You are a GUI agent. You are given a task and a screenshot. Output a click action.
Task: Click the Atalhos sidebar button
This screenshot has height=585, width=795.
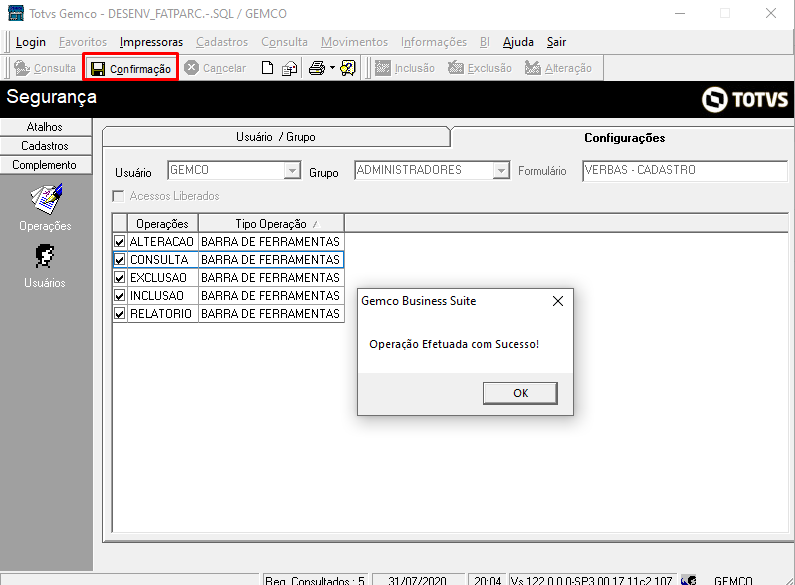45,127
